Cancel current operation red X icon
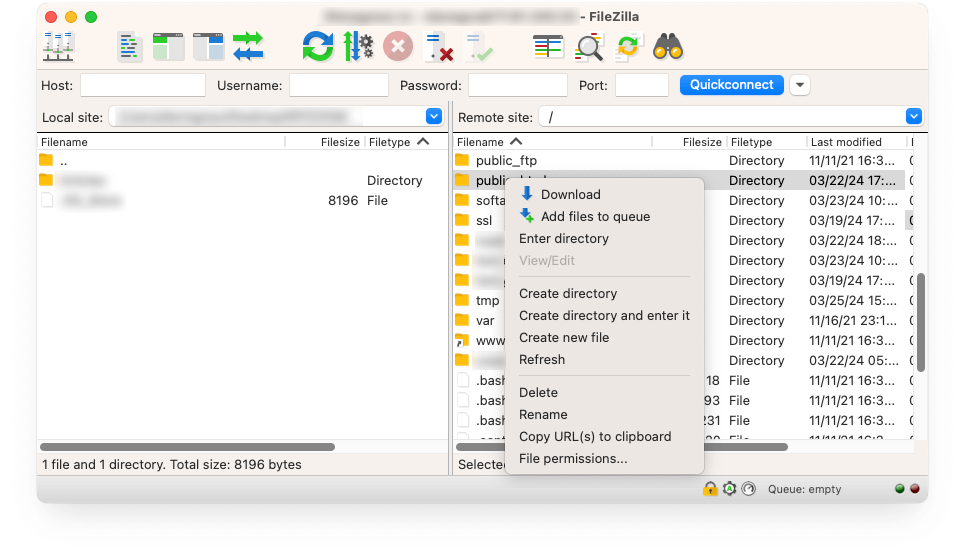The image size is (966, 549). click(398, 47)
